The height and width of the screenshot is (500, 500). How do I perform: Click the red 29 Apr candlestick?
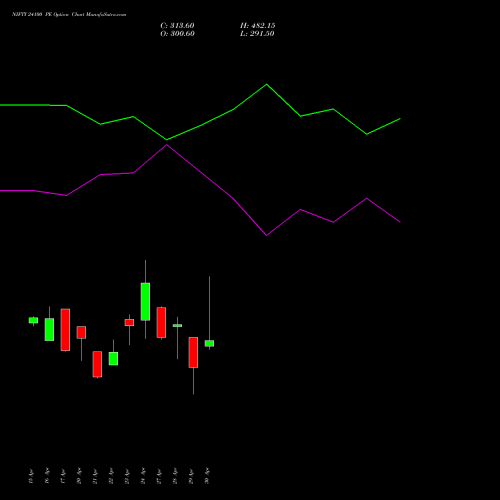193,352
